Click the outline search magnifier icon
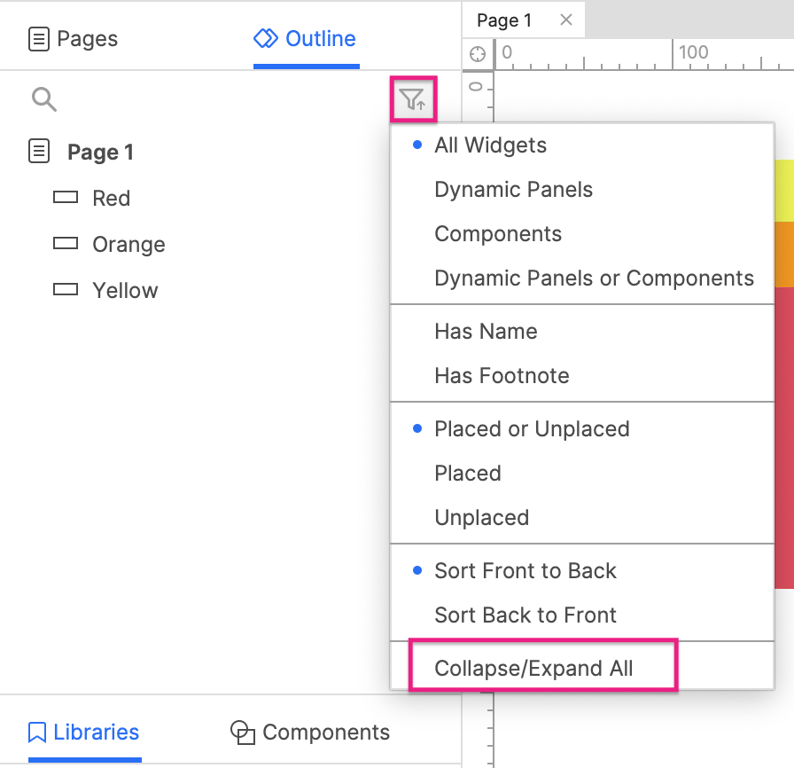This screenshot has height=768, width=794. pyautogui.click(x=44, y=99)
